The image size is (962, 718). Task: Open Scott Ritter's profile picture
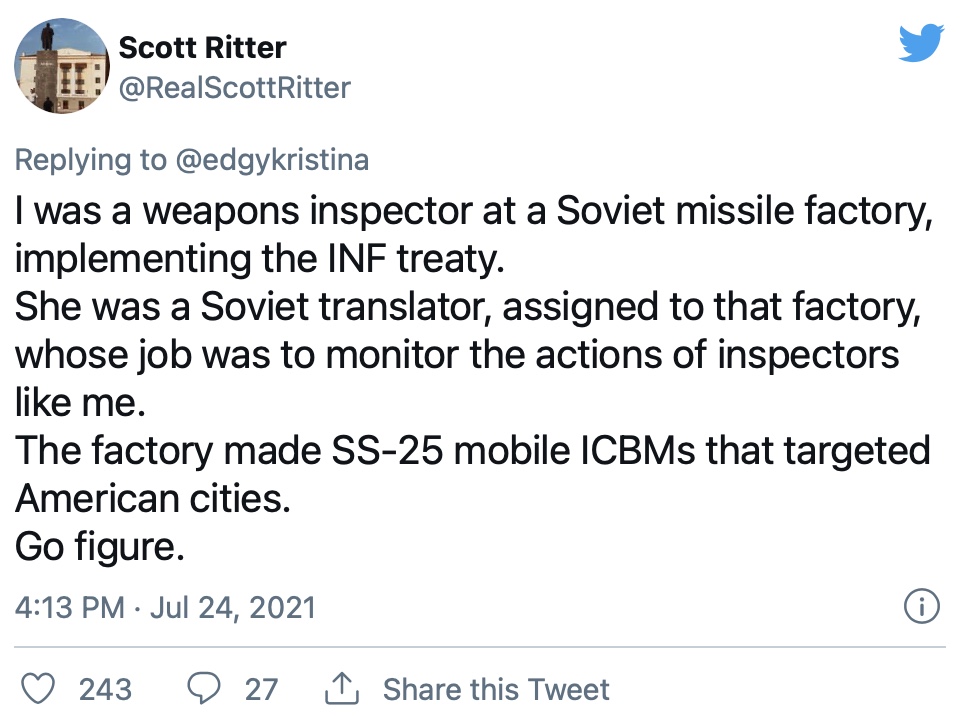(x=62, y=66)
